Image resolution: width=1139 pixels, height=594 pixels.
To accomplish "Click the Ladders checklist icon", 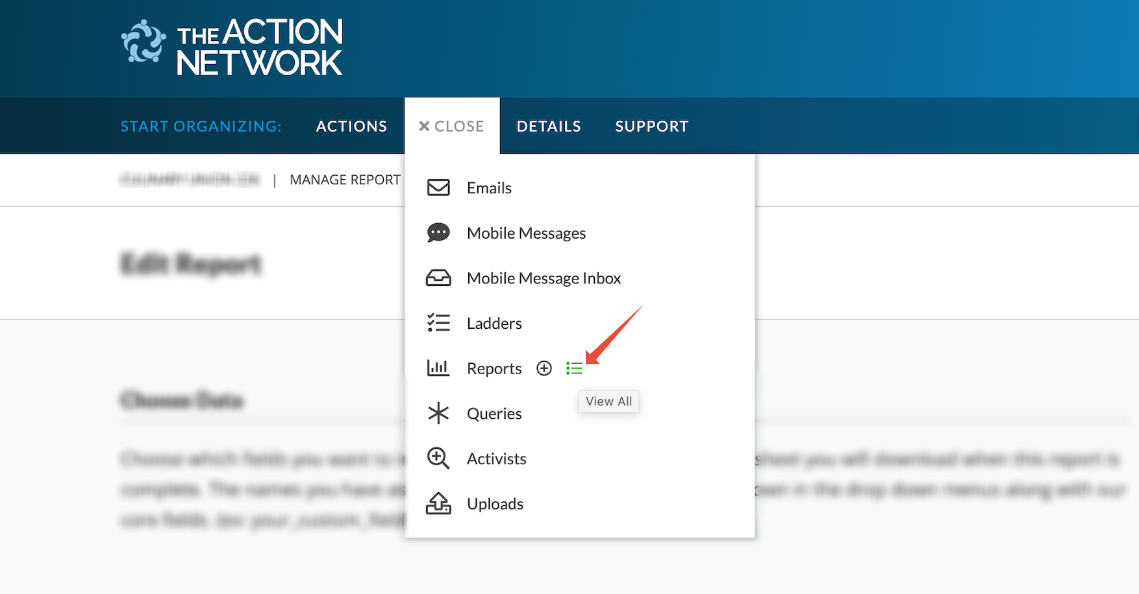I will (438, 323).
